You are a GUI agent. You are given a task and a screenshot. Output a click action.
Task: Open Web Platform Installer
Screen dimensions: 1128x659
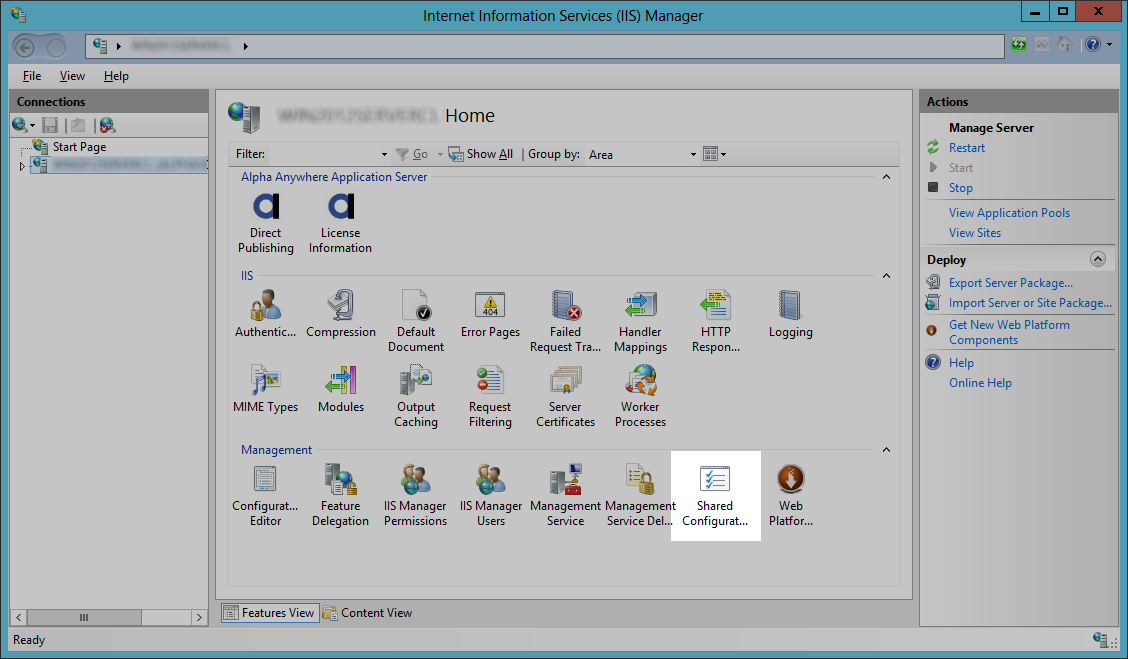click(x=791, y=495)
